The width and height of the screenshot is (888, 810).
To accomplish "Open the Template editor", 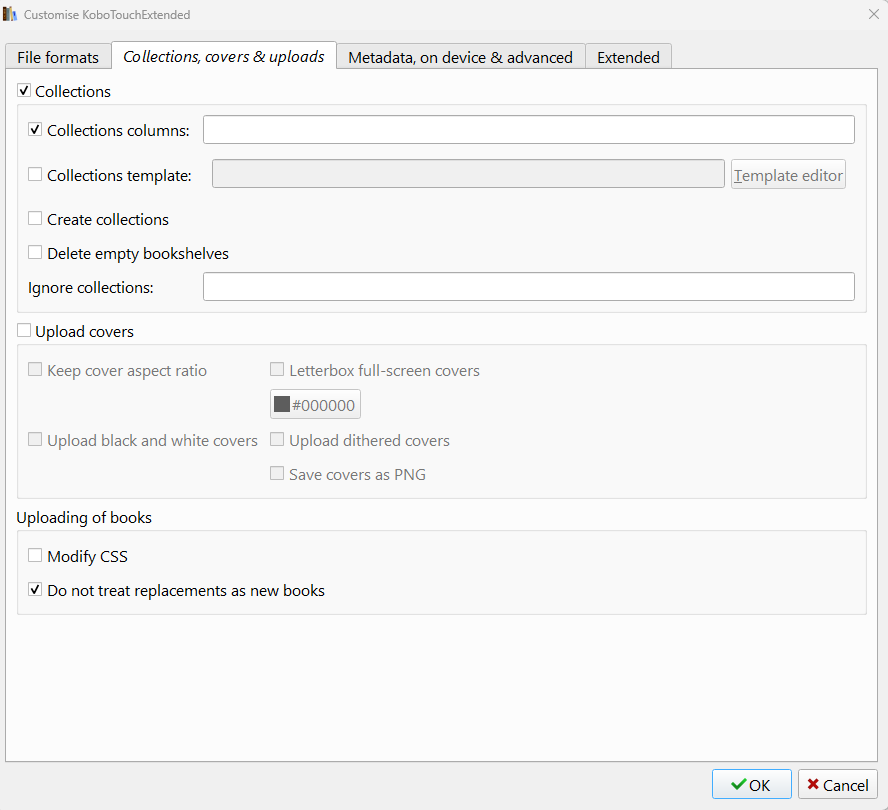I will click(788, 174).
